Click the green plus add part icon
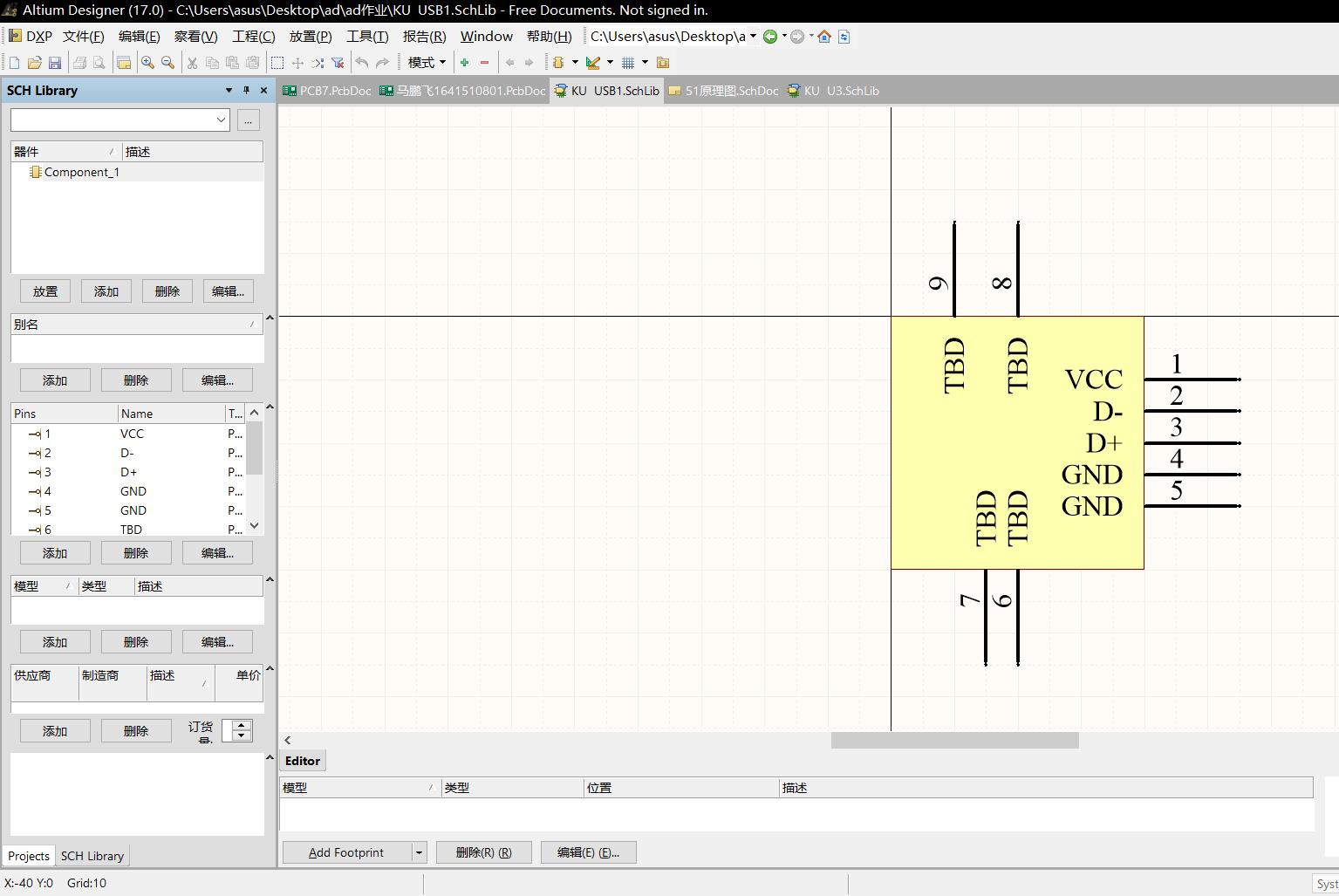Screen dimensions: 1339x896 (465, 63)
